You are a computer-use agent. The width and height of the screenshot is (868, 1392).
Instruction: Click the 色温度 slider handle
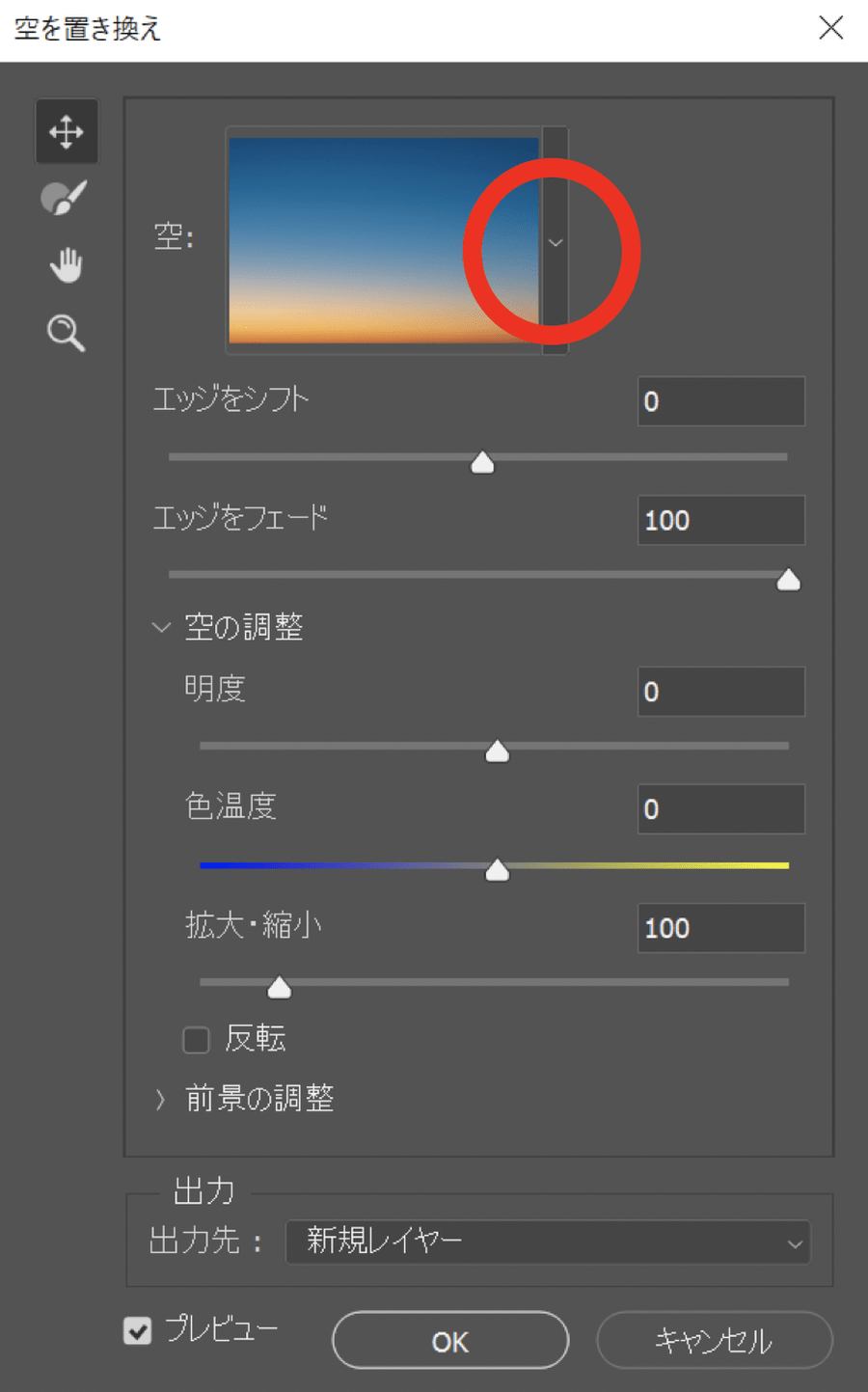coord(497,870)
